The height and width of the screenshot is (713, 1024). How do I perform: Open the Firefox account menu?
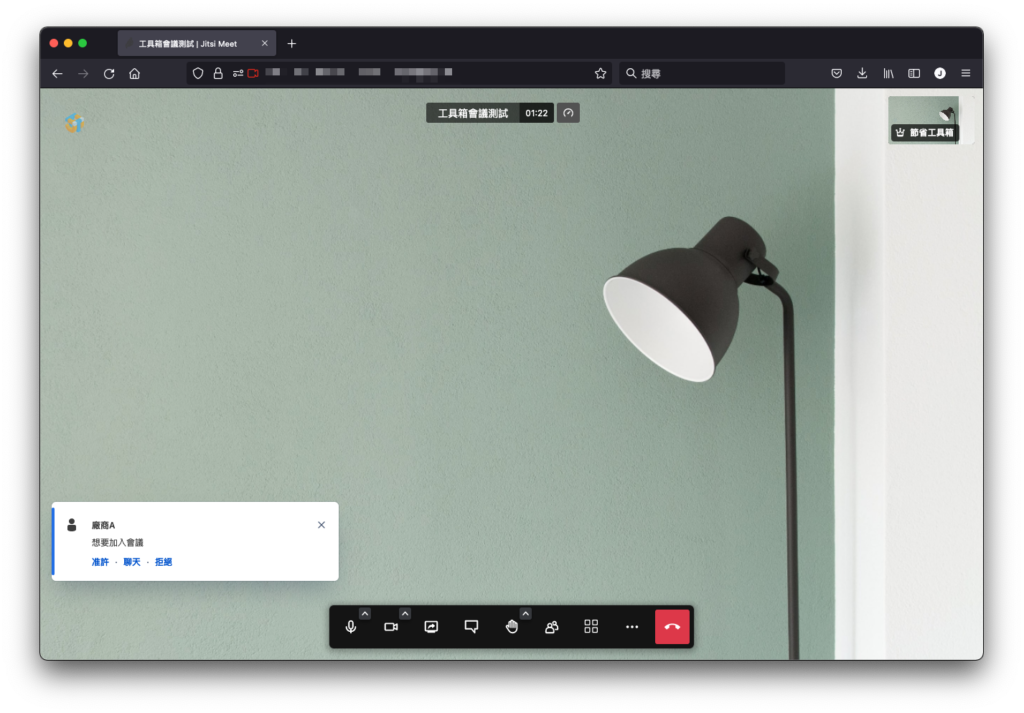[940, 74]
